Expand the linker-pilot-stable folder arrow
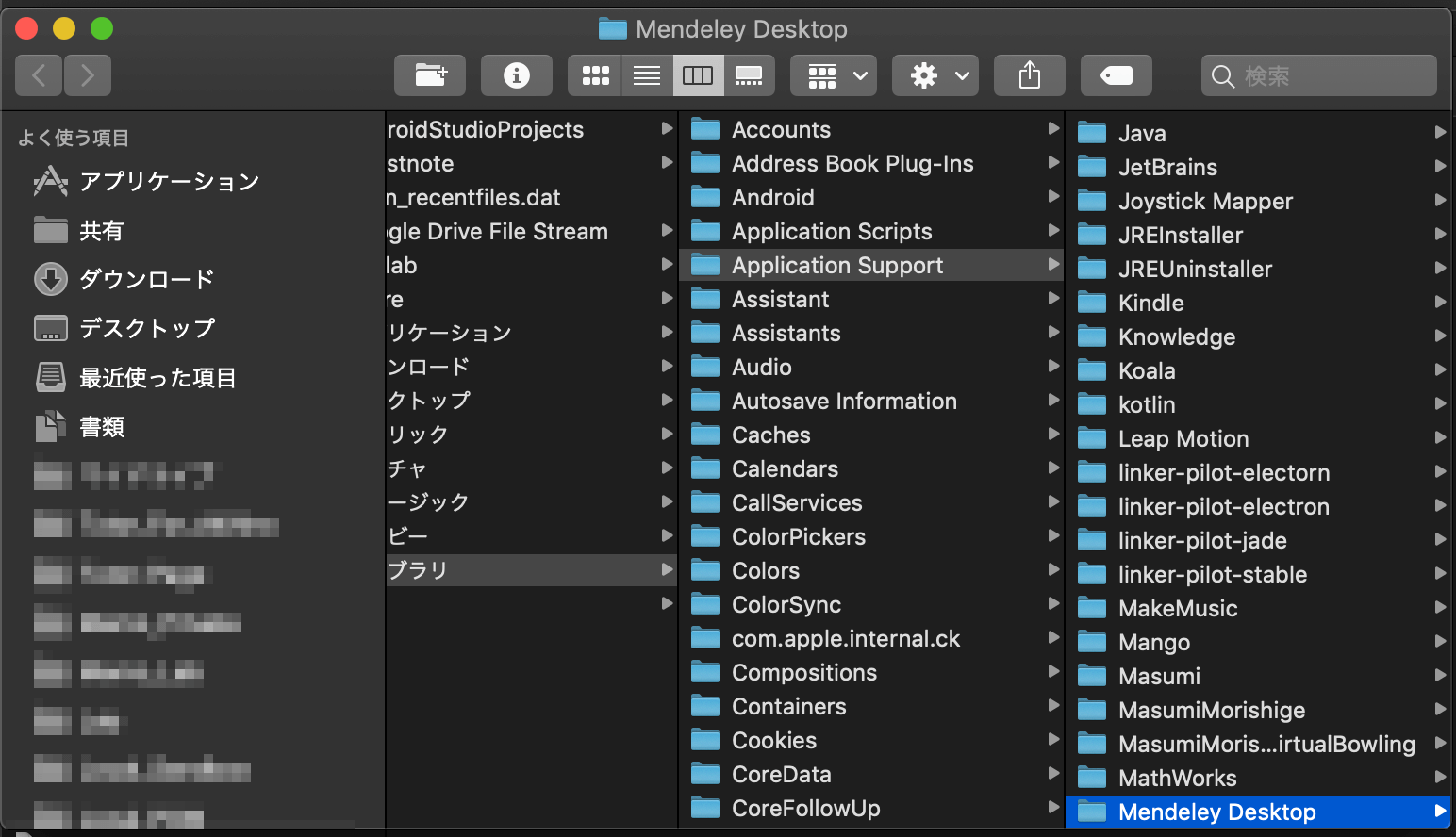 [x=1440, y=574]
